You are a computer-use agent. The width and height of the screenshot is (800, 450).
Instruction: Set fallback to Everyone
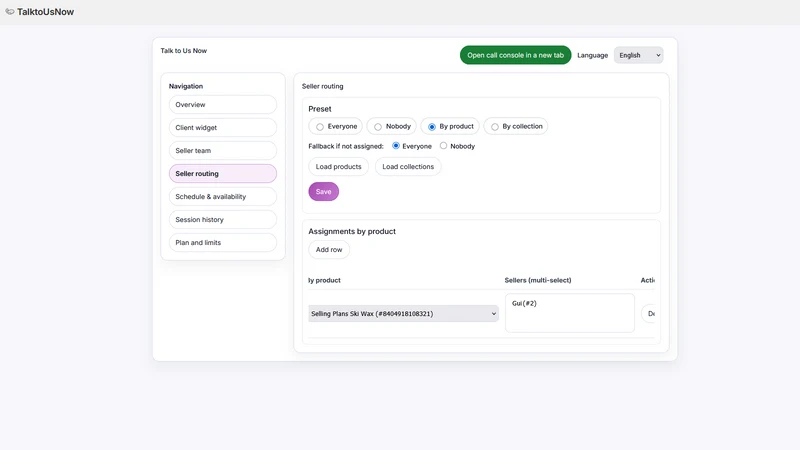[396, 146]
